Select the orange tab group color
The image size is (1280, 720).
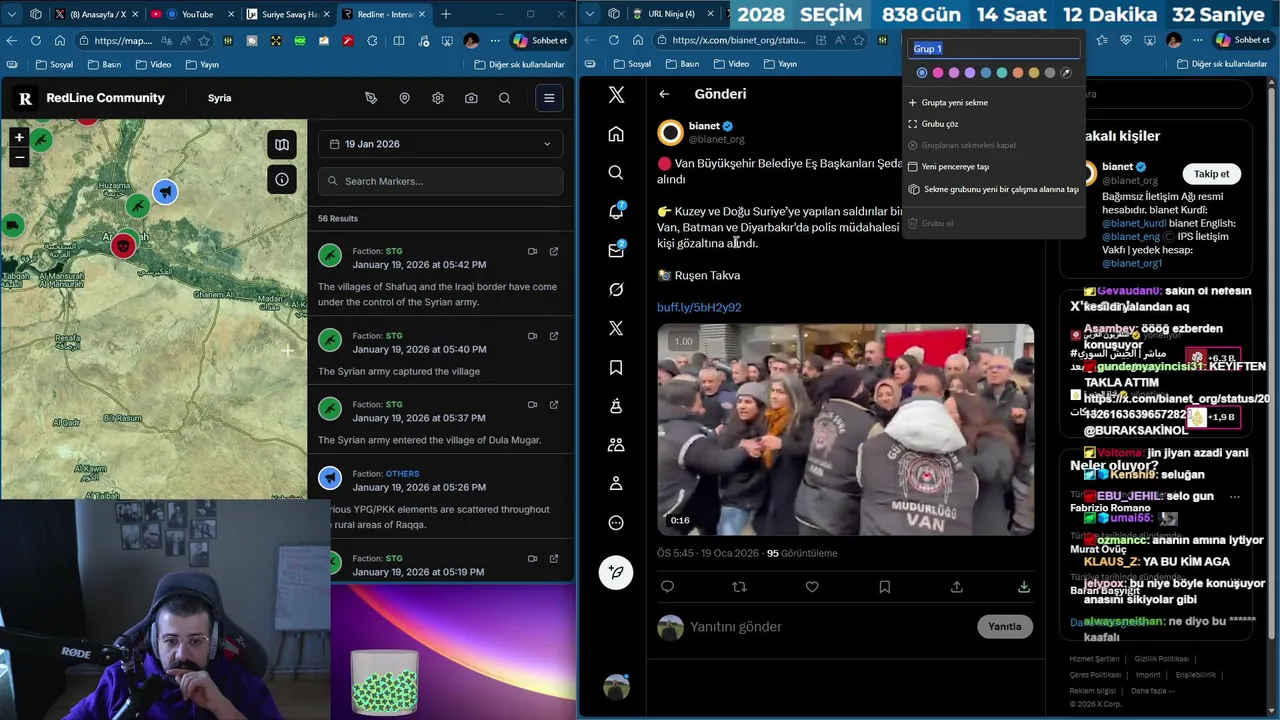(x=1018, y=73)
